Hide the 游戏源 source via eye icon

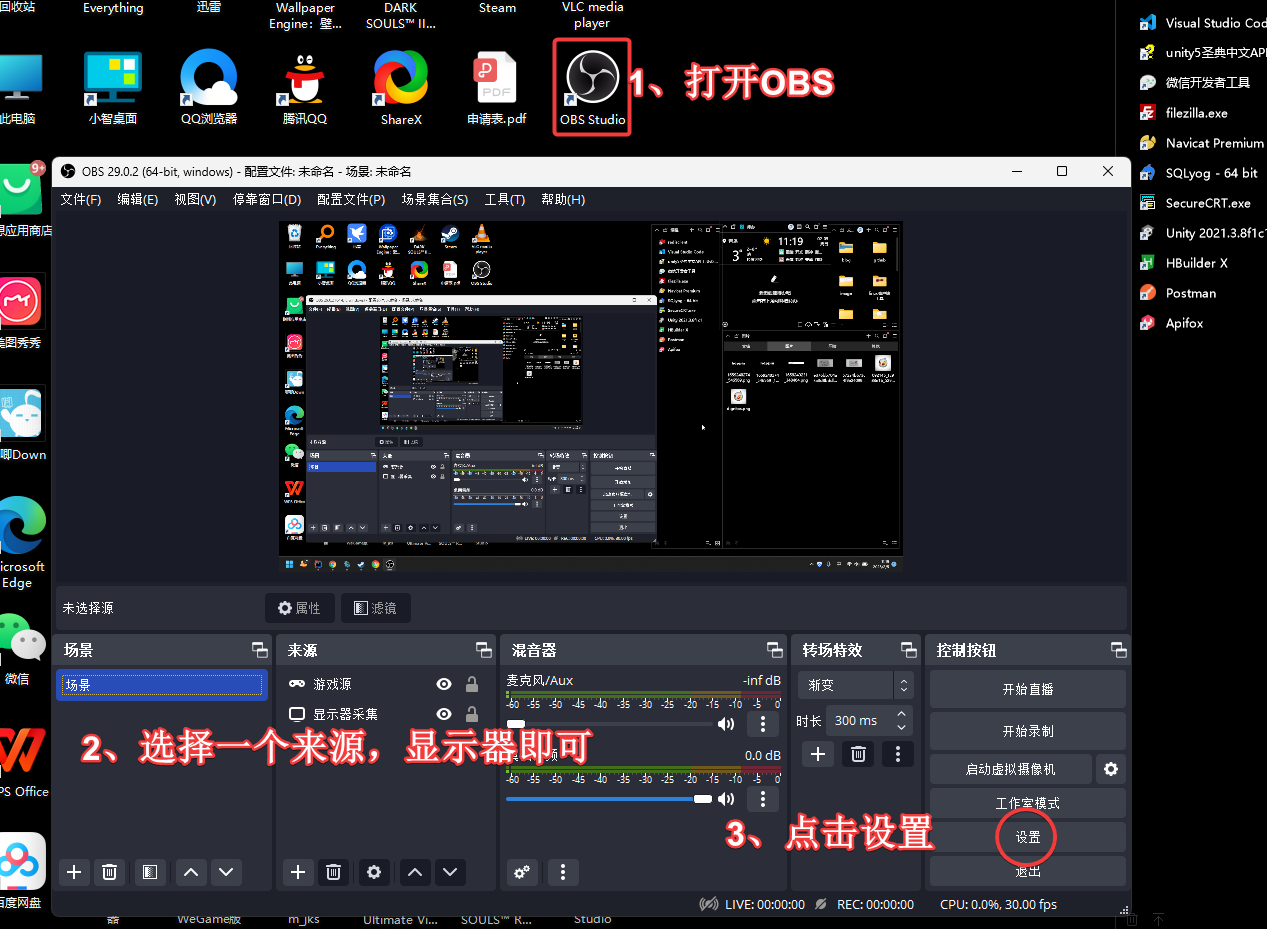click(444, 685)
